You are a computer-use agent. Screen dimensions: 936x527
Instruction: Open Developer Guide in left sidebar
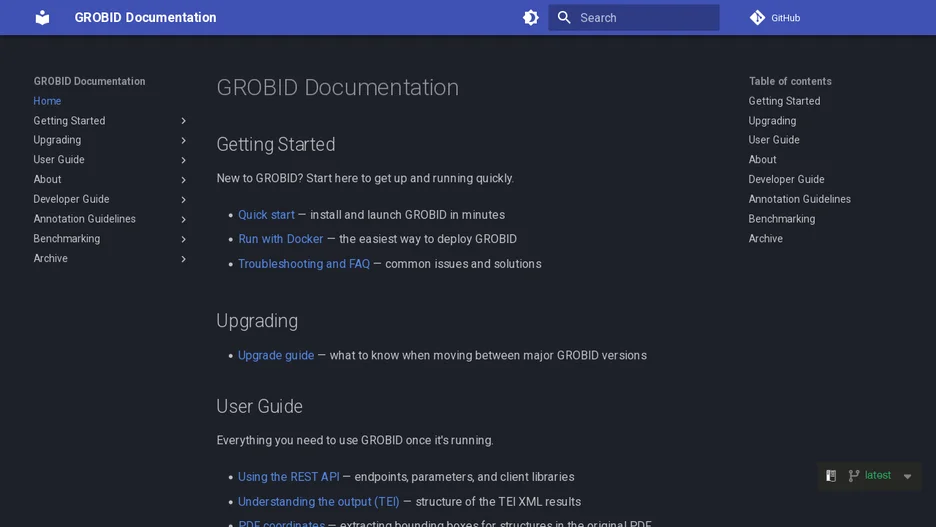coord(72,199)
